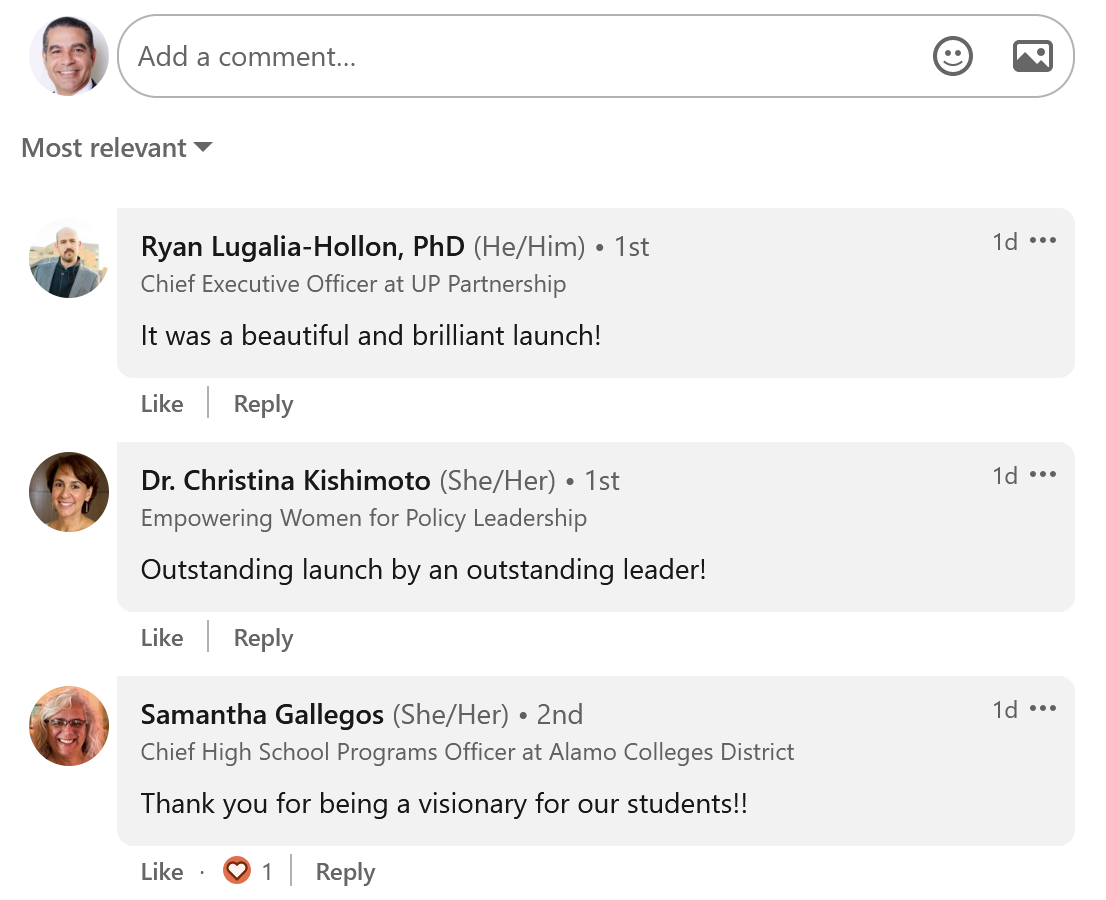
Task: Like Samantha Gallegos's comment
Action: (x=162, y=872)
